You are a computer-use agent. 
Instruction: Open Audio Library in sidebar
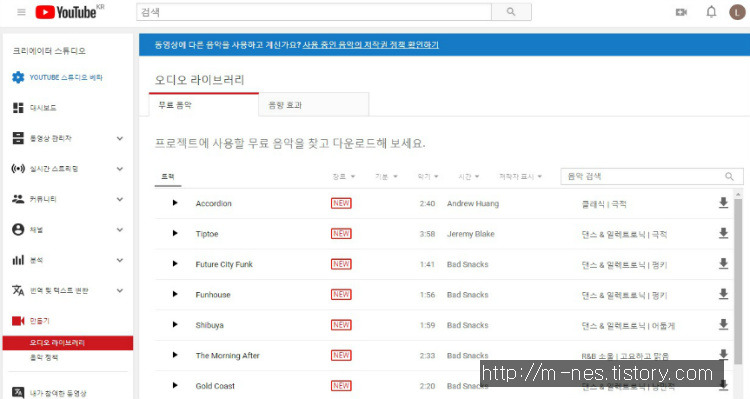click(68, 343)
